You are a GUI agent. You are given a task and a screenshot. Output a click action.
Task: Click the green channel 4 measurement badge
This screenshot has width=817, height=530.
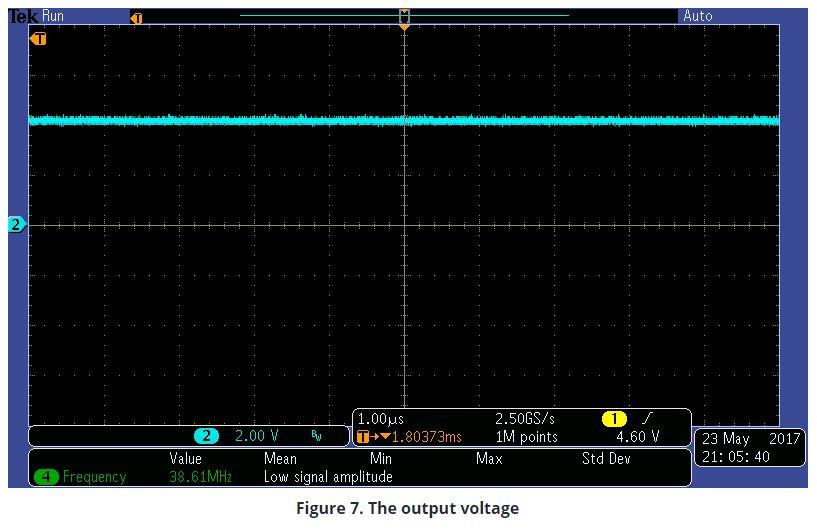46,476
